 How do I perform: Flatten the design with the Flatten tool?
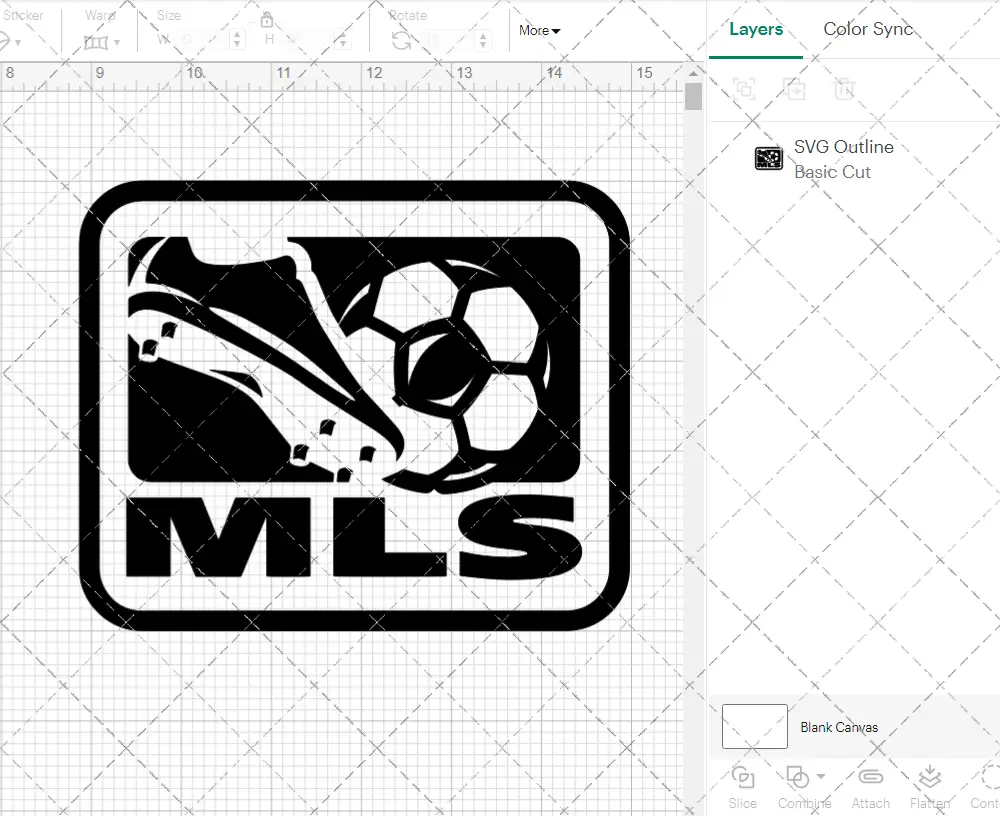coord(931,785)
